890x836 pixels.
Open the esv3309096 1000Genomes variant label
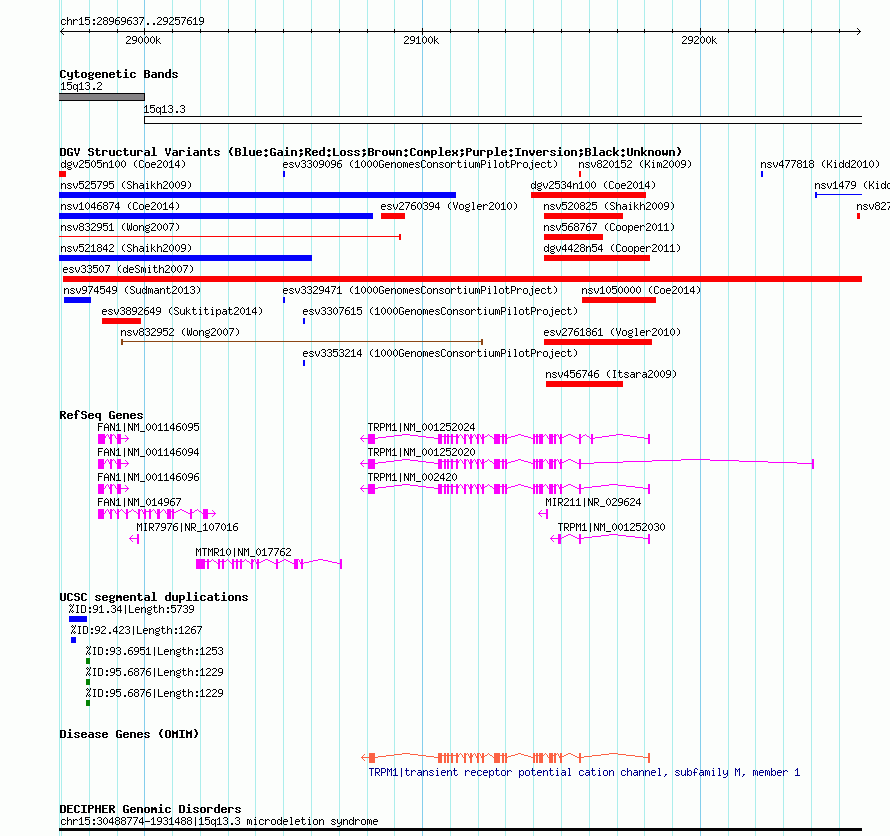pos(420,164)
